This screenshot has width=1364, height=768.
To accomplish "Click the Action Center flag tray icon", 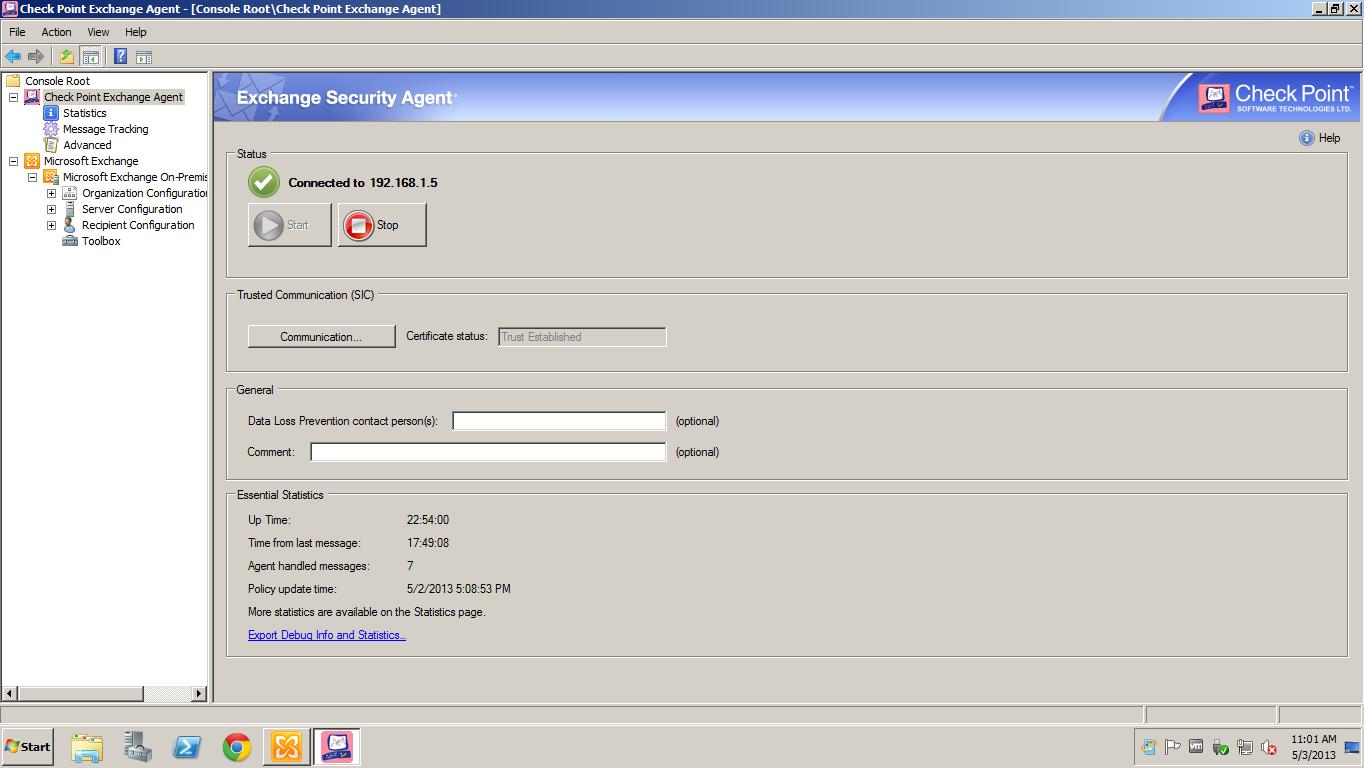I will click(x=1172, y=747).
